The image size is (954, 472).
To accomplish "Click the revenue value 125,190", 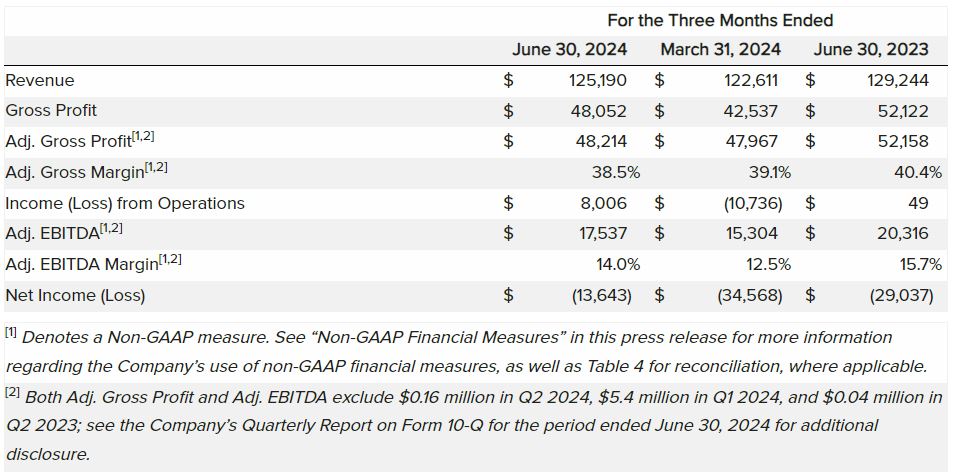I will (x=599, y=80).
